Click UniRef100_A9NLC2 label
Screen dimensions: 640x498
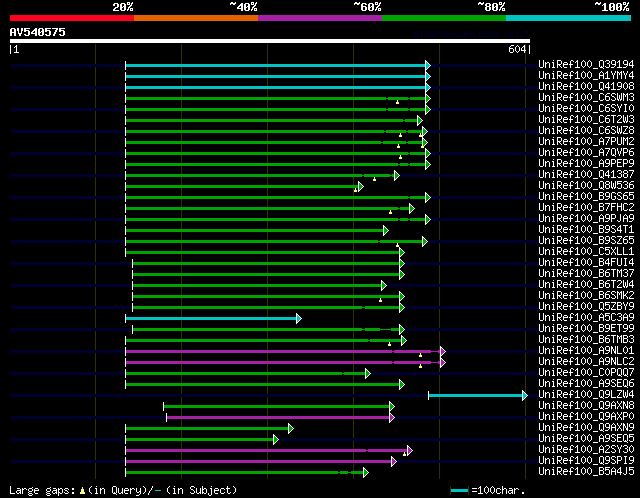[586, 362]
